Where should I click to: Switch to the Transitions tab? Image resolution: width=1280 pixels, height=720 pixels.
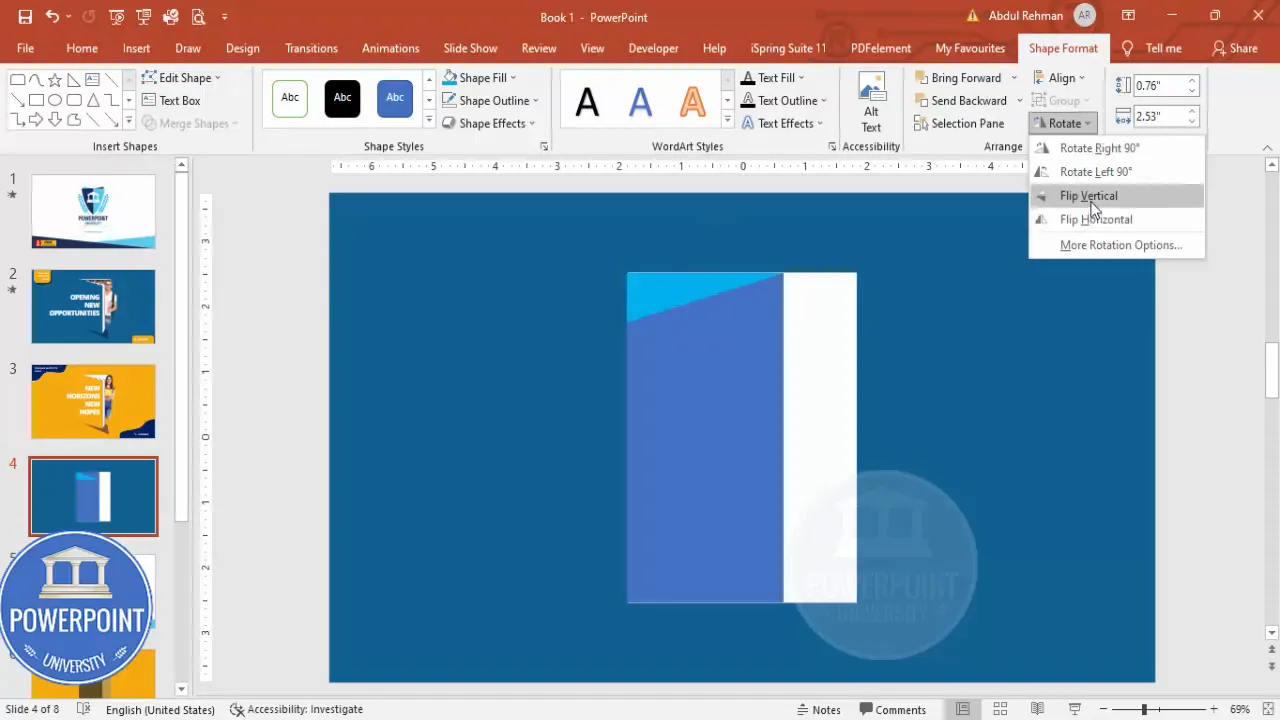tap(311, 48)
